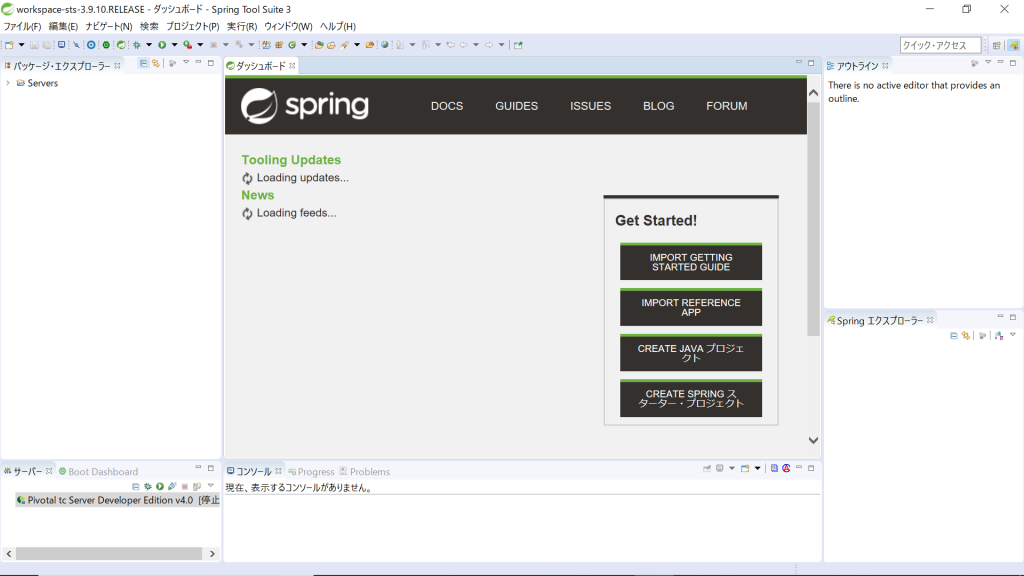Switch to the Boot Dashboard tab
This screenshot has height=576, width=1024.
(98, 472)
